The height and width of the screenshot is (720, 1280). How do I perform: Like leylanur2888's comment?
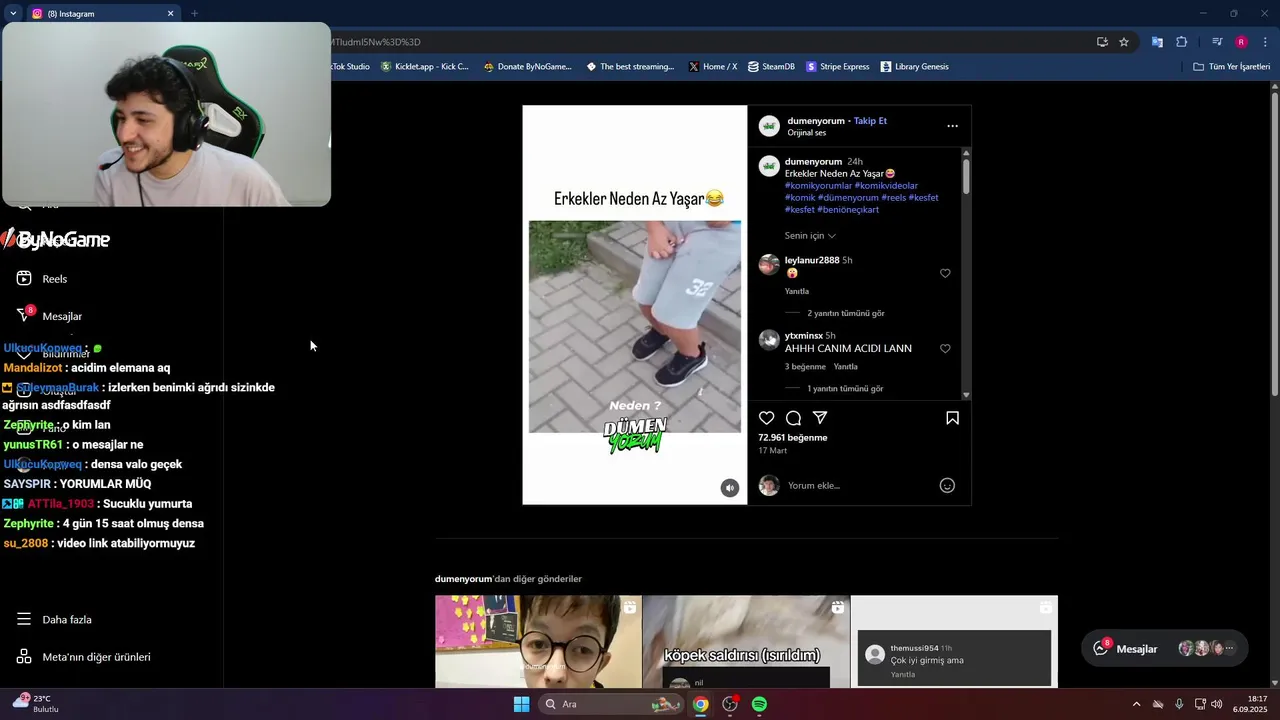(x=945, y=273)
